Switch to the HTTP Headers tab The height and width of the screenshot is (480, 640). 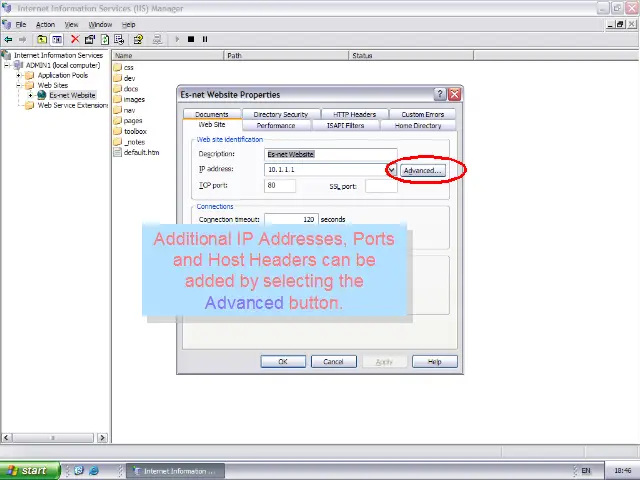point(355,114)
